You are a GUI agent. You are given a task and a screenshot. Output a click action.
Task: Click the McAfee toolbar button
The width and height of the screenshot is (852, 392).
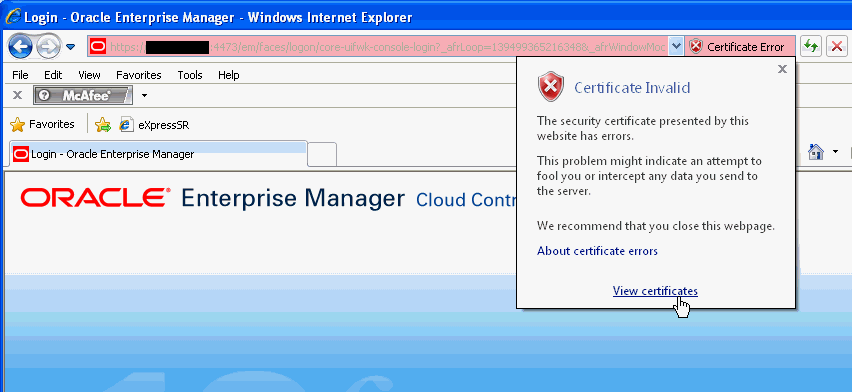[83, 96]
